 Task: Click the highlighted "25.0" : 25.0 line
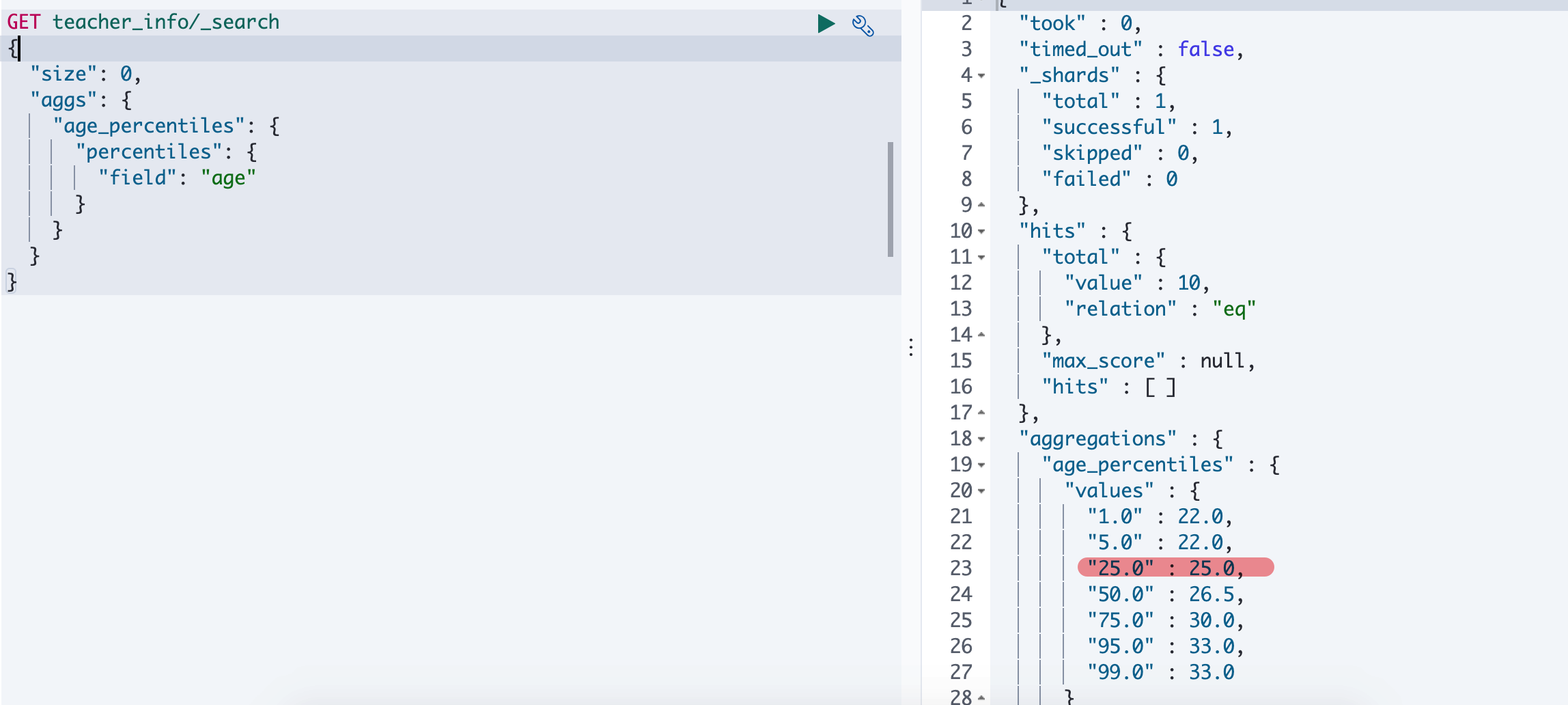1175,568
